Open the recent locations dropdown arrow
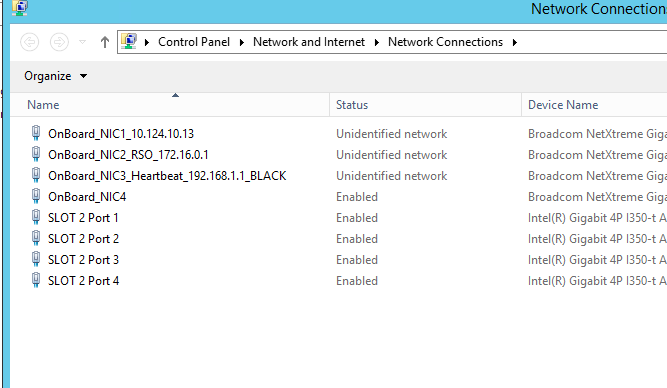The width and height of the screenshot is (667, 388). tap(83, 42)
